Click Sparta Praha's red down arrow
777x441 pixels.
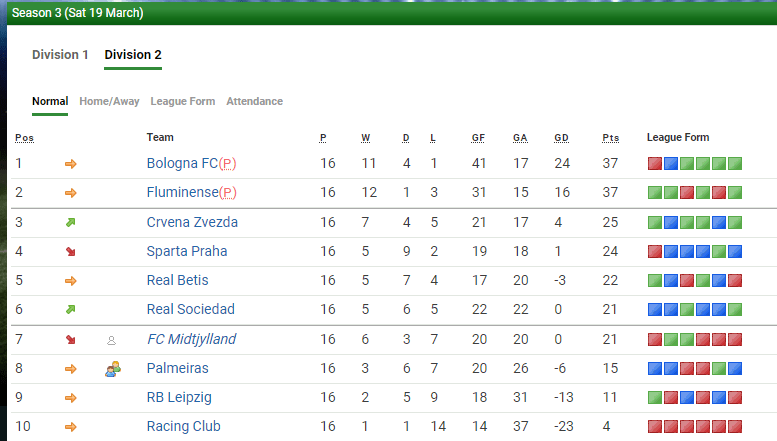click(x=71, y=251)
